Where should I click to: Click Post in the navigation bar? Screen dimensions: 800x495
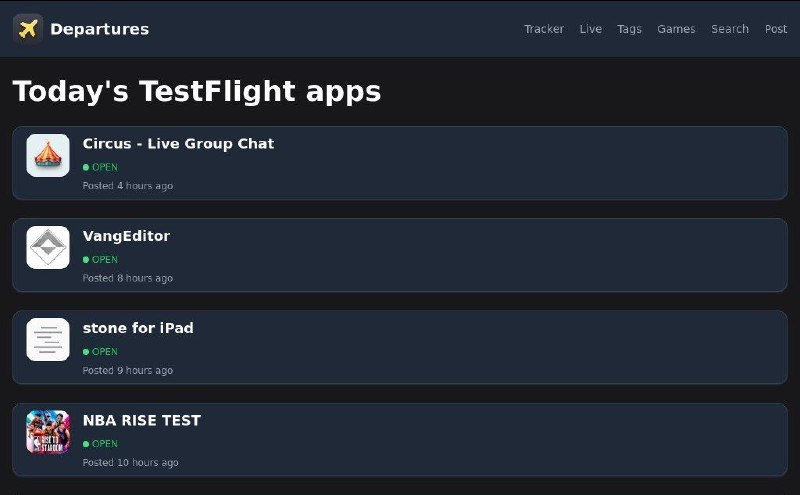click(x=776, y=29)
